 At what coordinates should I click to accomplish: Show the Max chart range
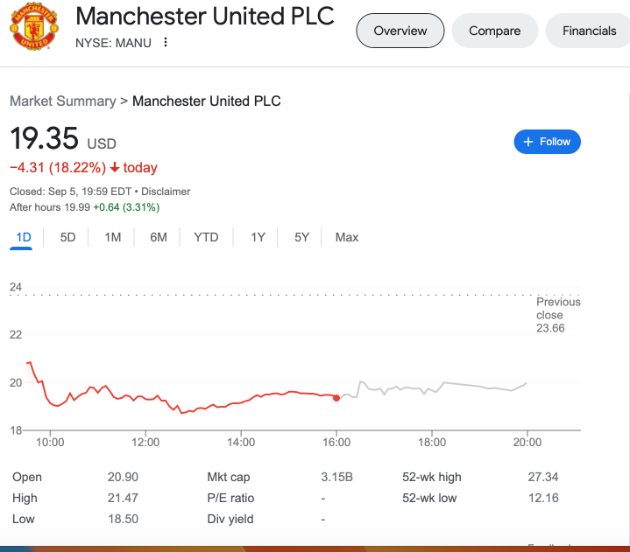(x=347, y=237)
